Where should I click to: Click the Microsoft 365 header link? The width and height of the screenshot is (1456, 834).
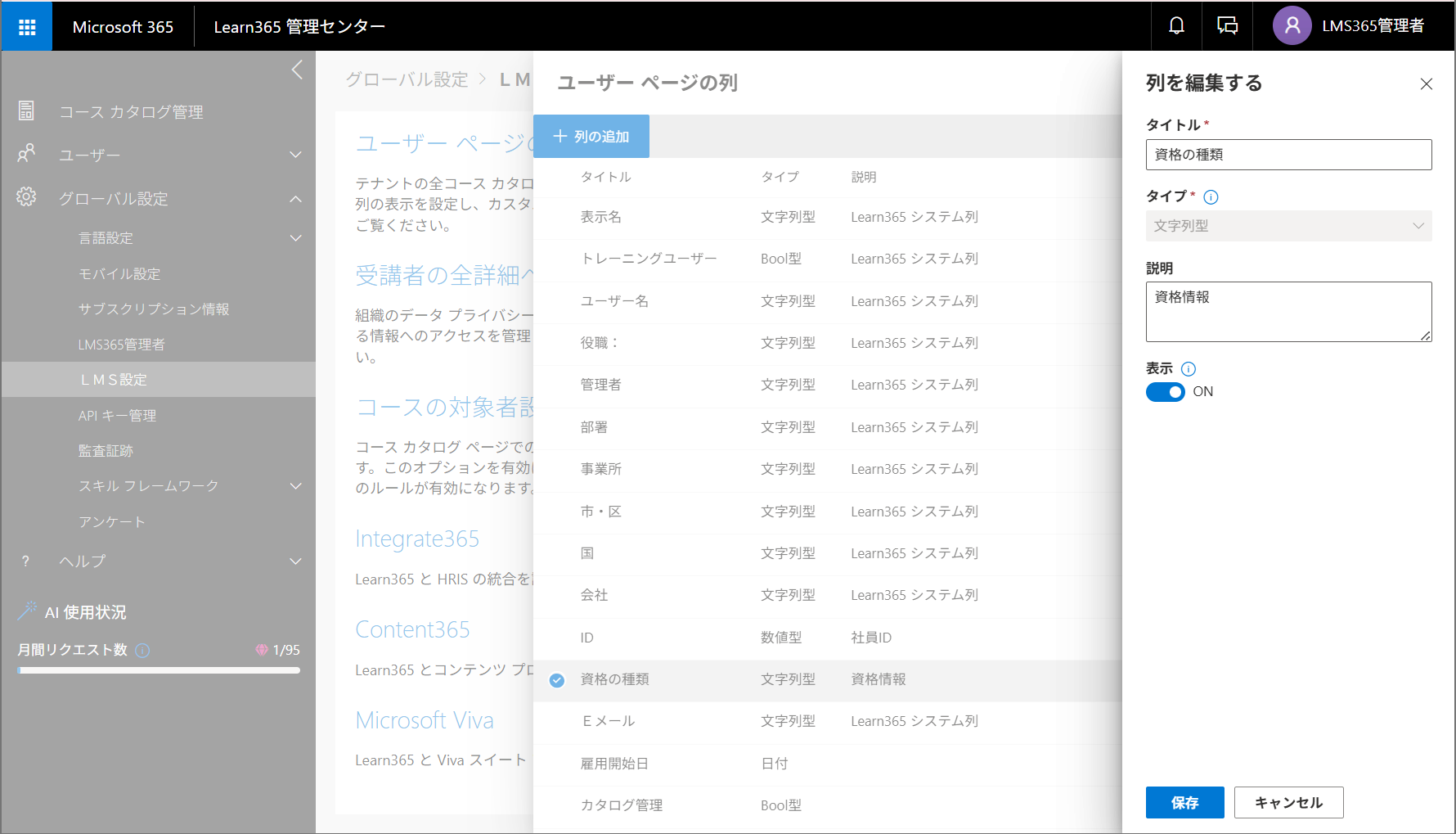click(123, 27)
